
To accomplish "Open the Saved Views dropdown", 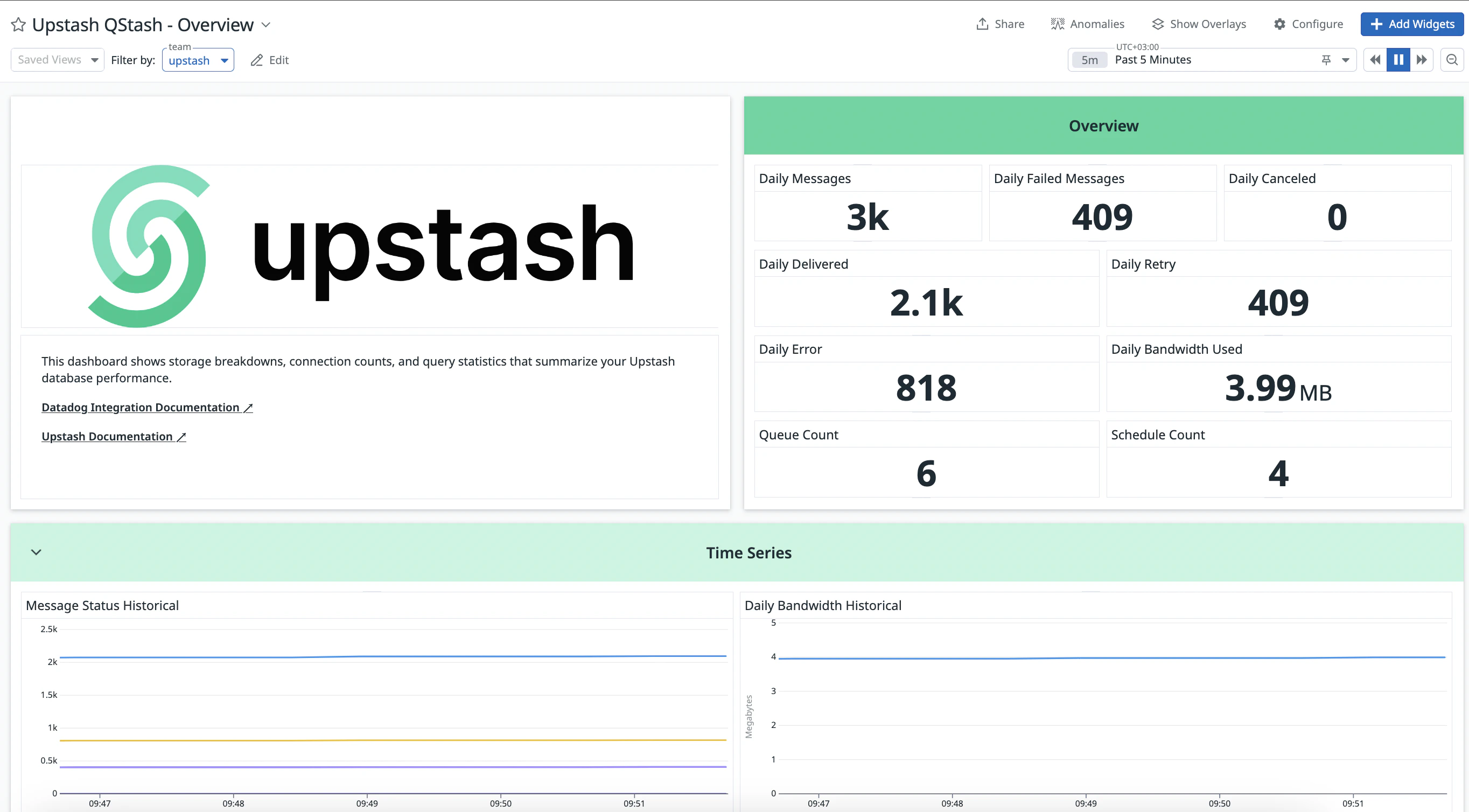I will (x=57, y=59).
